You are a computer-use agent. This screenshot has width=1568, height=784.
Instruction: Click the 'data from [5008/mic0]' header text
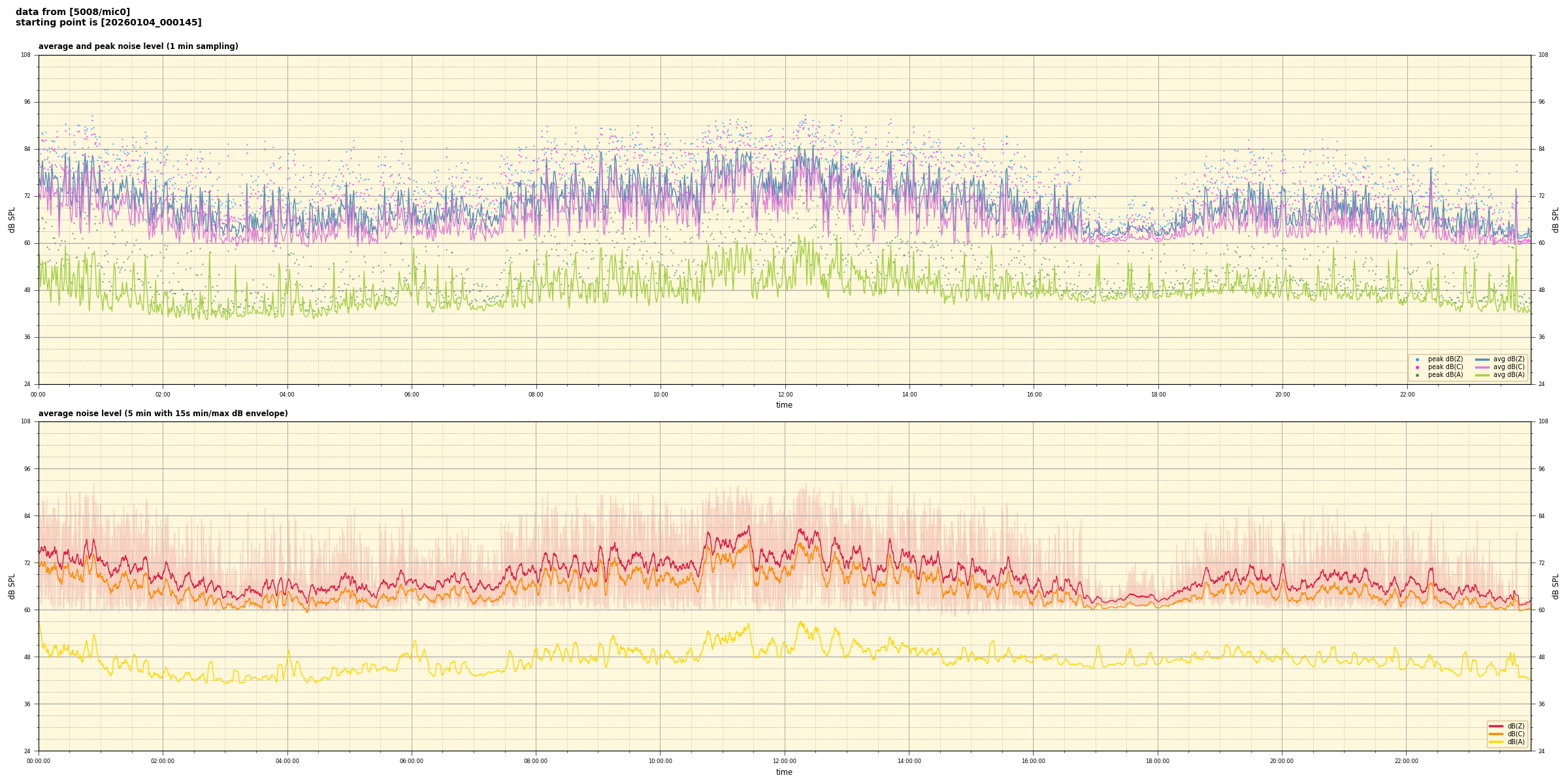pyautogui.click(x=73, y=12)
